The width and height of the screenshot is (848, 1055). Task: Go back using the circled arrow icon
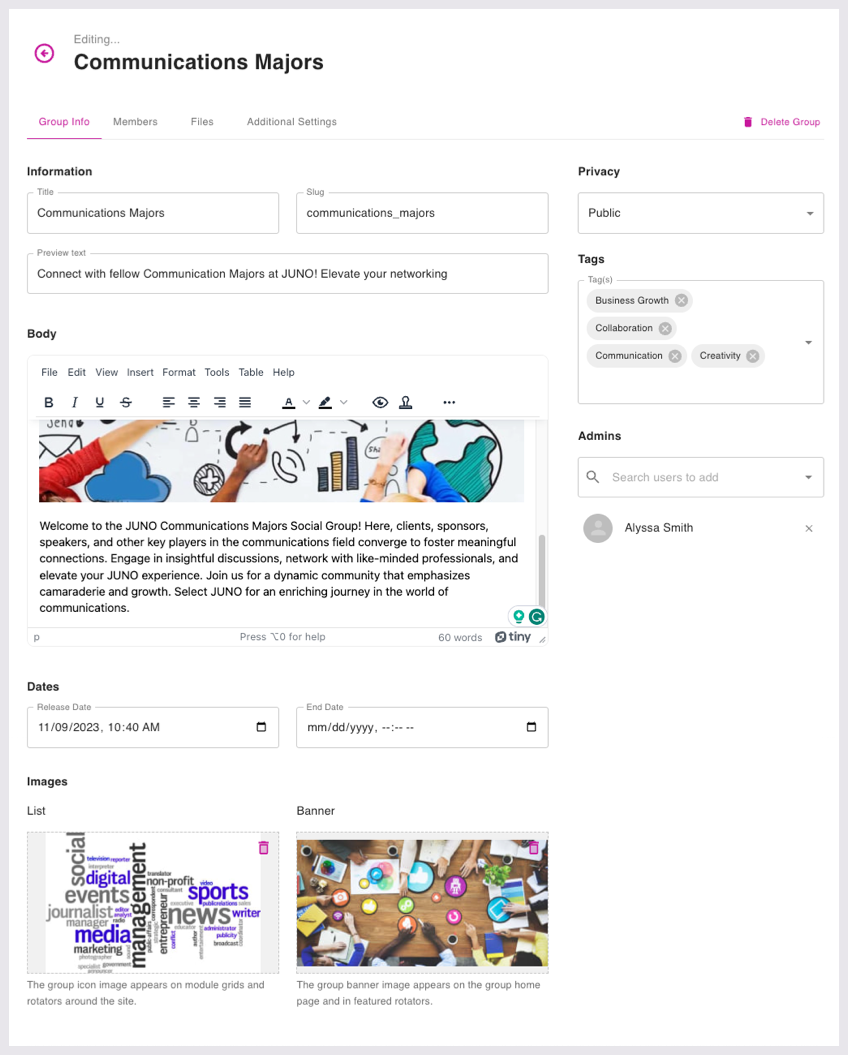(44, 53)
